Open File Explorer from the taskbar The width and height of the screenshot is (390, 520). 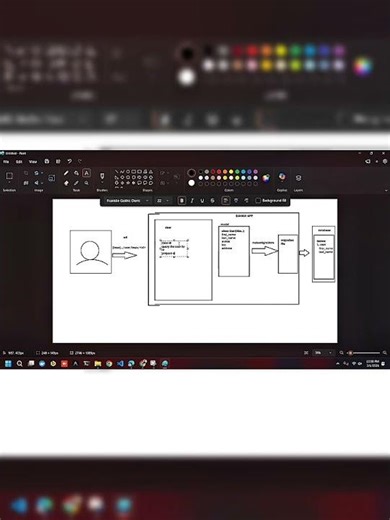tap(98, 364)
